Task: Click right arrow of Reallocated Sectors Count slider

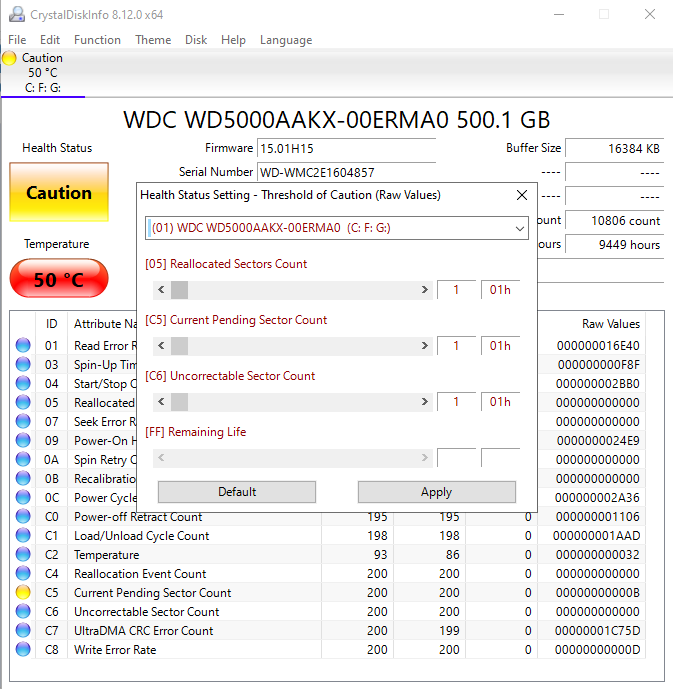Action: tap(424, 290)
